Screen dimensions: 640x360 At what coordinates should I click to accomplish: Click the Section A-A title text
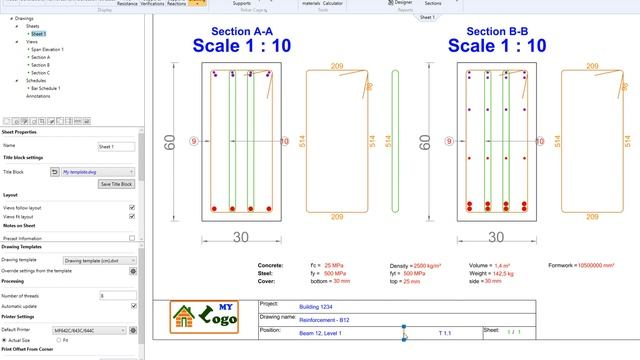coord(242,31)
